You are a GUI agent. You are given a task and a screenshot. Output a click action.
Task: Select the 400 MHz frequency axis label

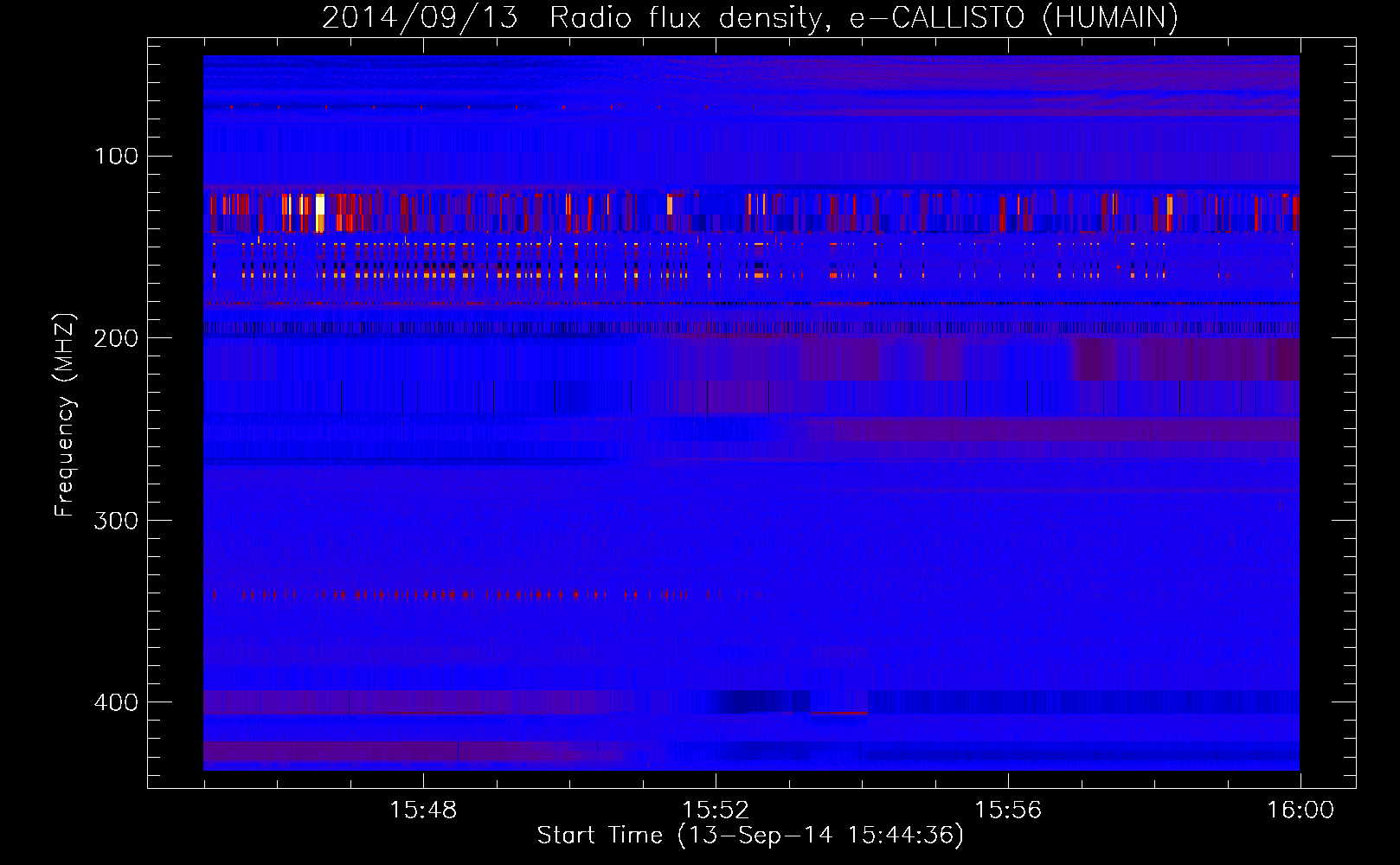point(117,702)
